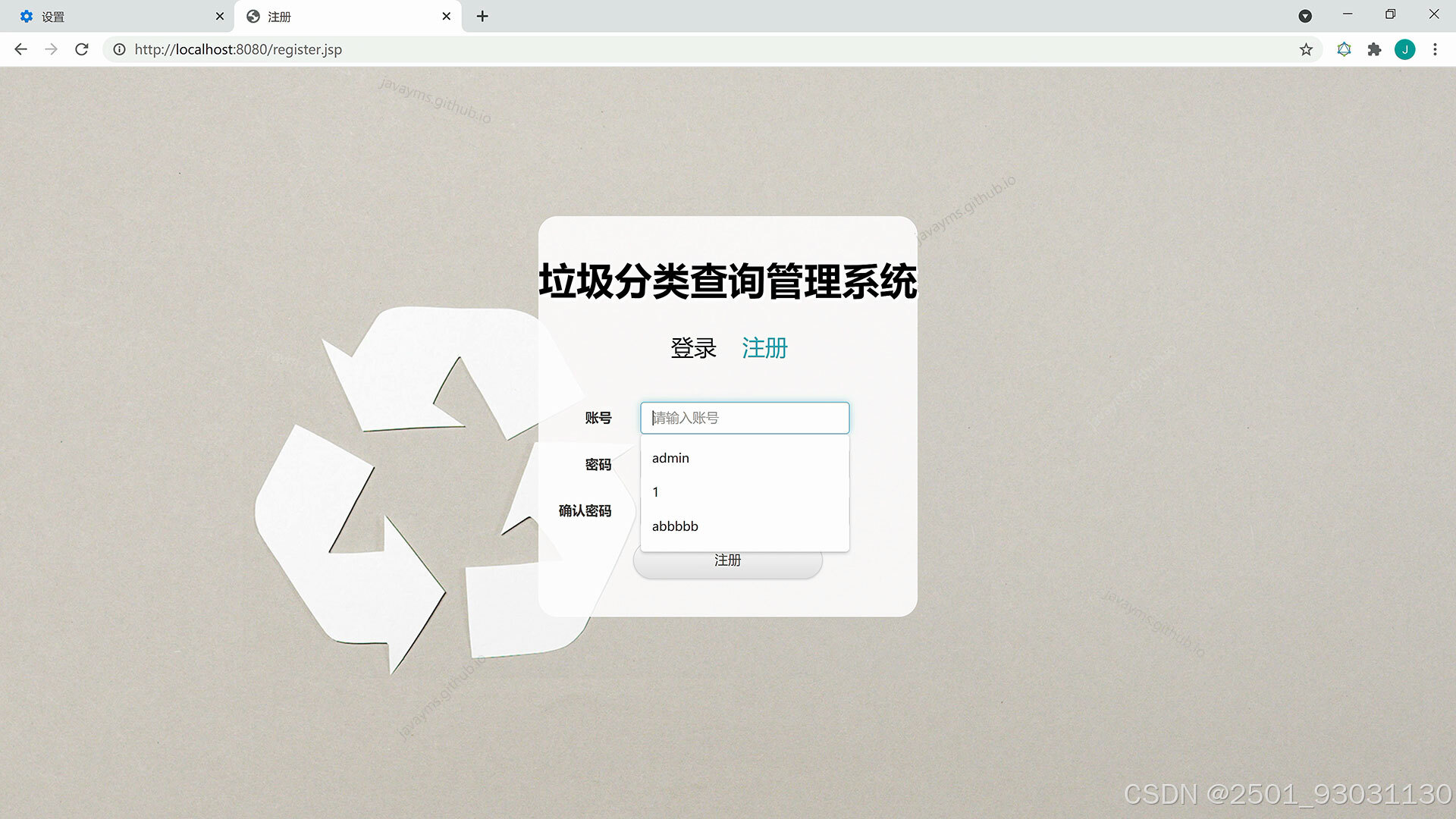Click the address bar URL

pyautogui.click(x=238, y=49)
